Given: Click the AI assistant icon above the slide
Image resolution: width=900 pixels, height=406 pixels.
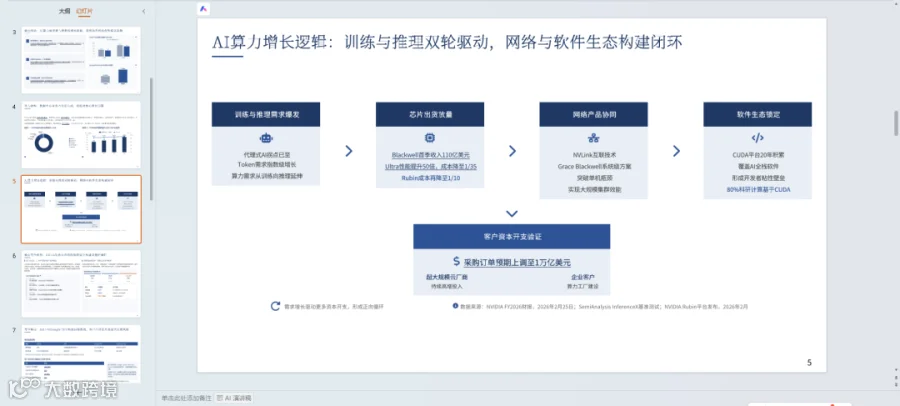Looking at the screenshot, I should (204, 9).
